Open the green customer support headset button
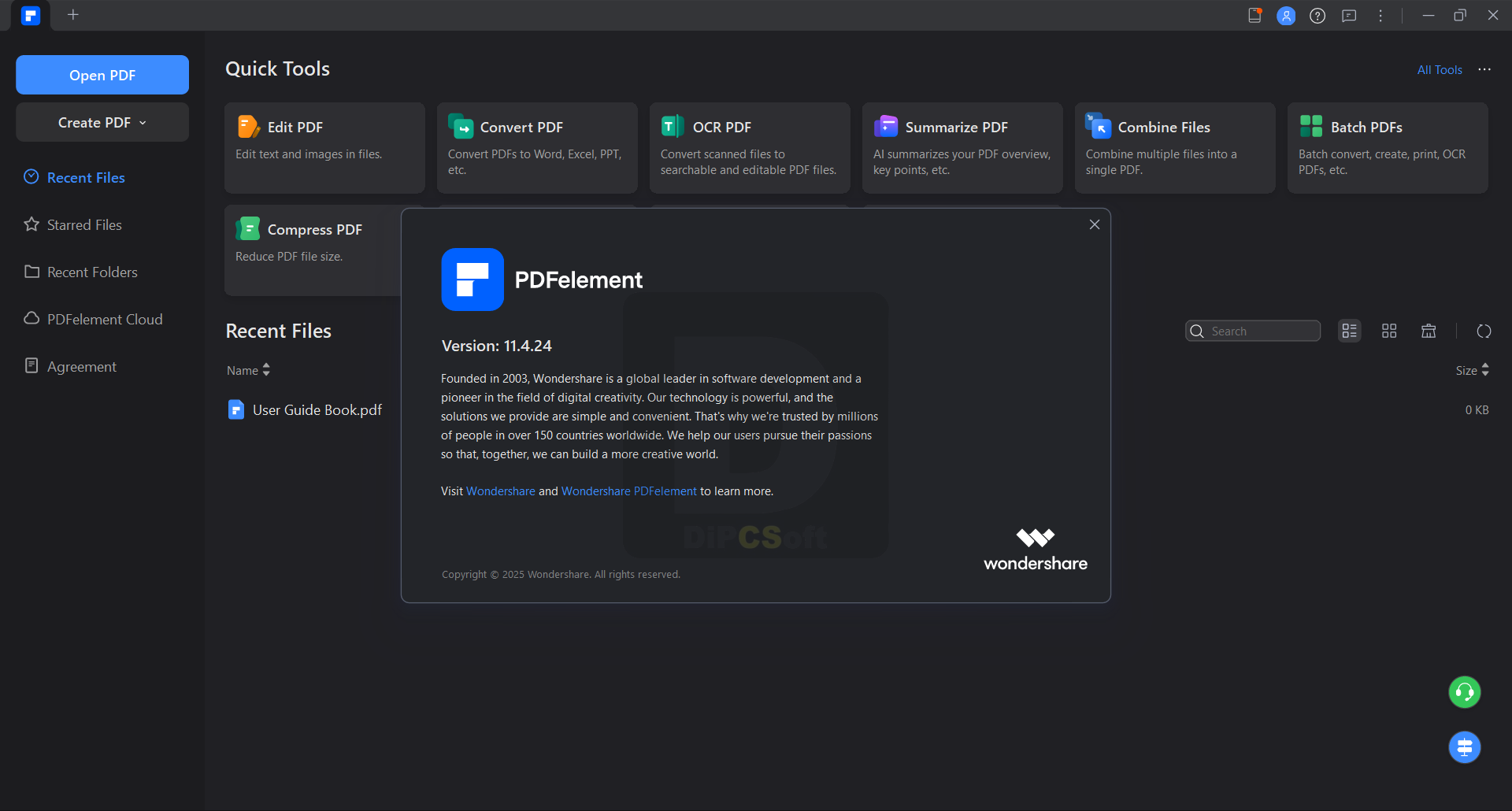 [1465, 692]
